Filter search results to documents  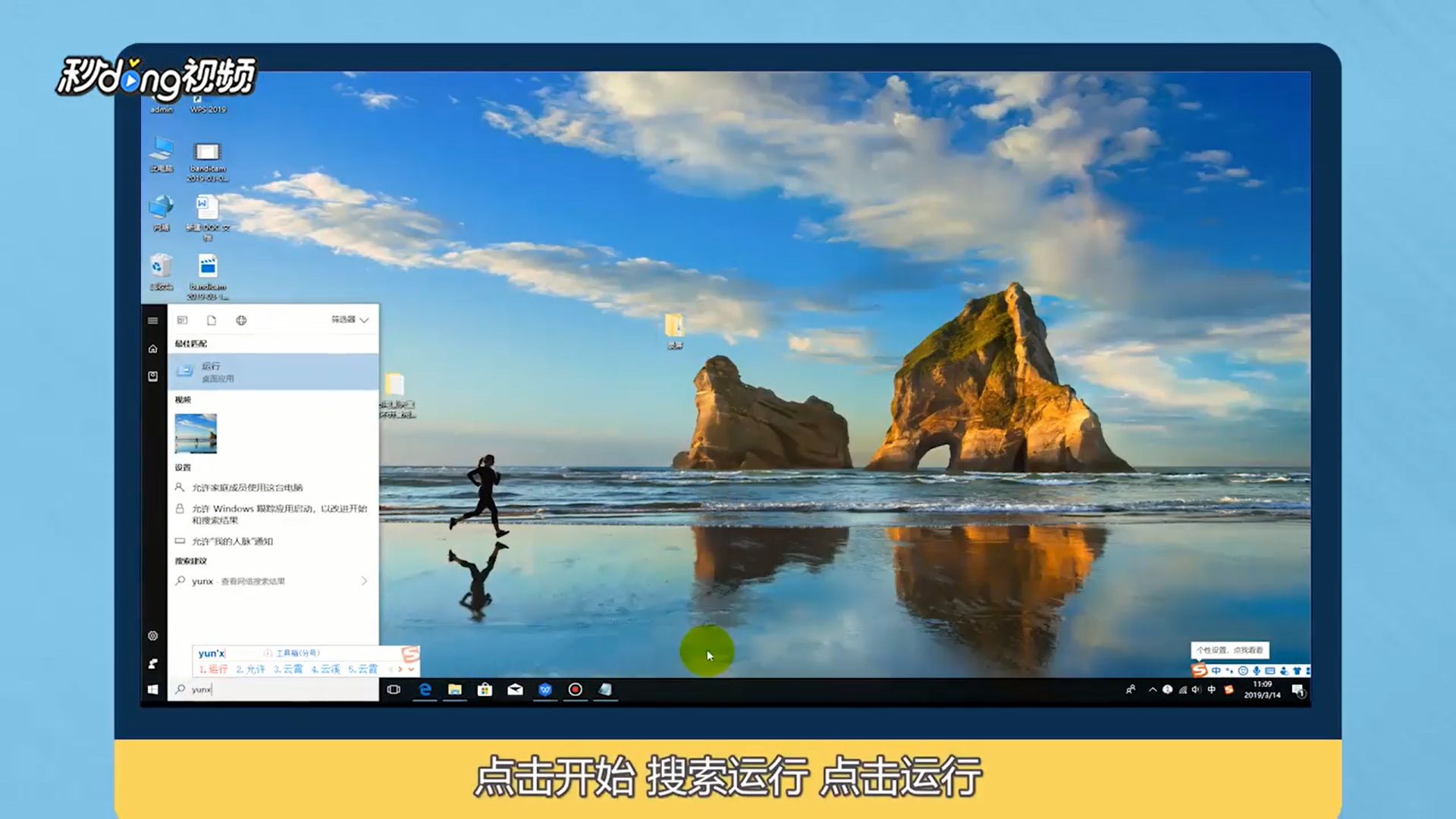click(212, 320)
